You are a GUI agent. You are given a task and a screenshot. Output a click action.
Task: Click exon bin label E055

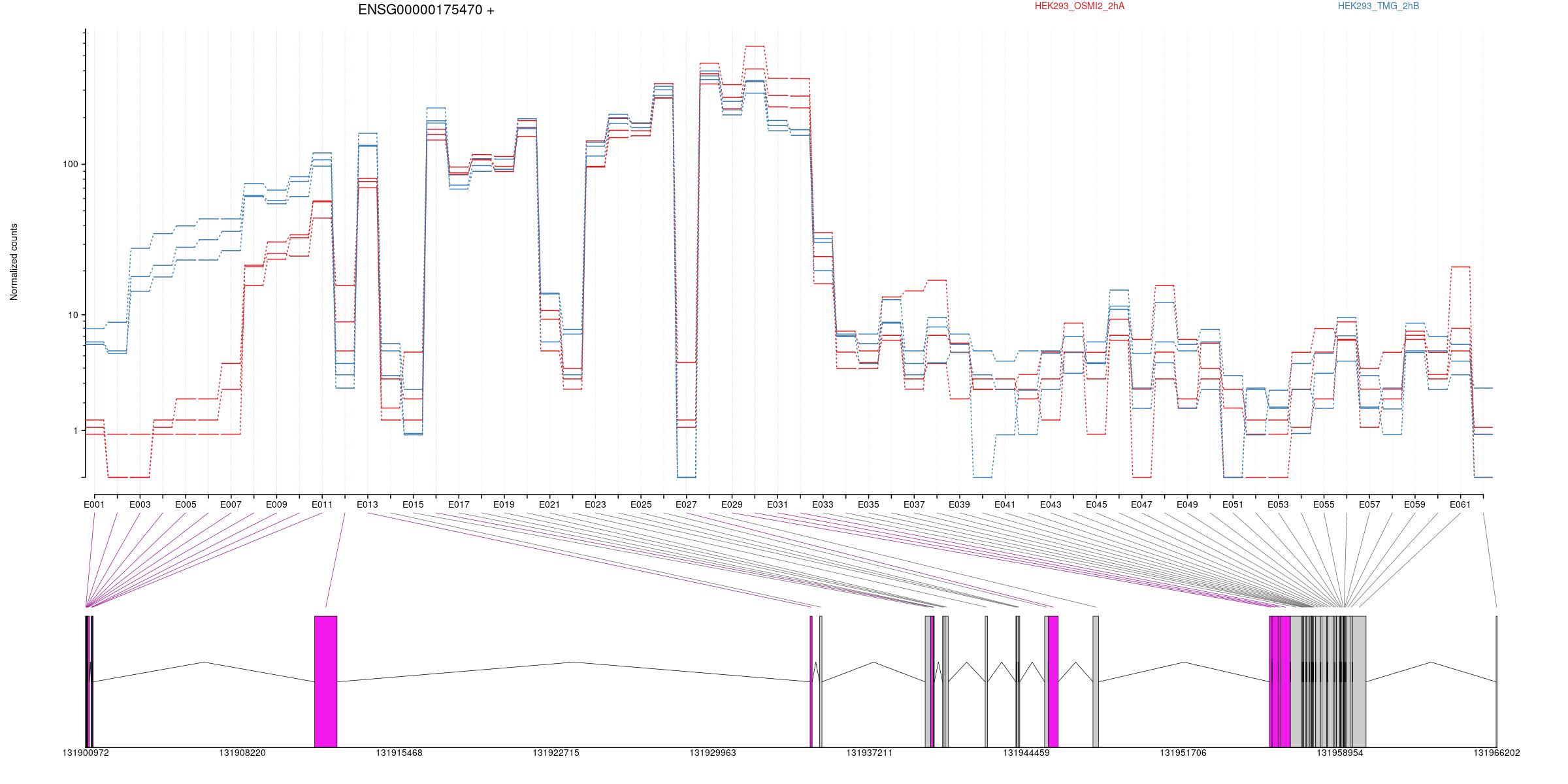[x=1324, y=504]
